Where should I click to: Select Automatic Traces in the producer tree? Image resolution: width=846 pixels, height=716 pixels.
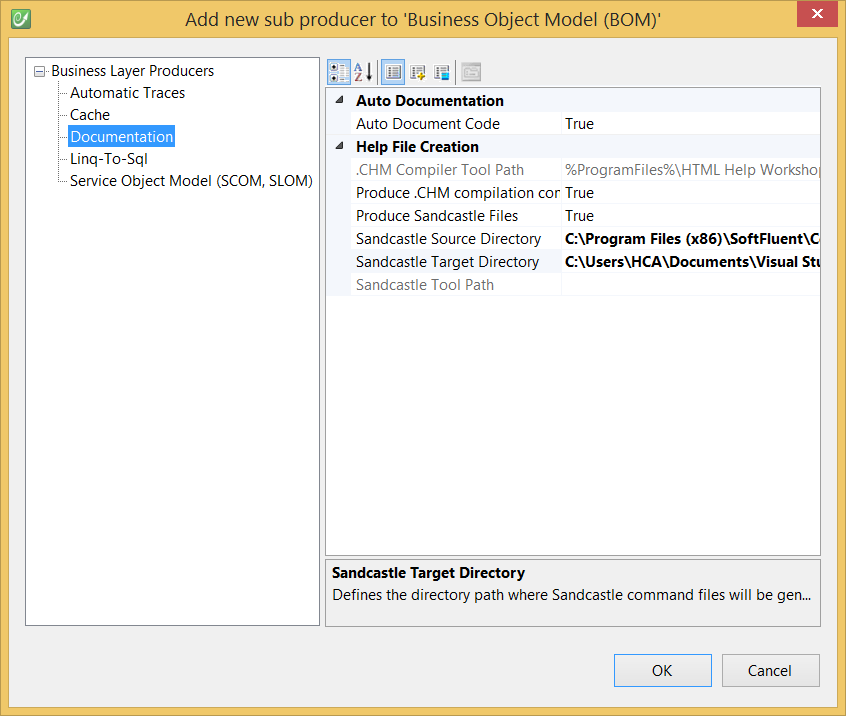[x=127, y=93]
